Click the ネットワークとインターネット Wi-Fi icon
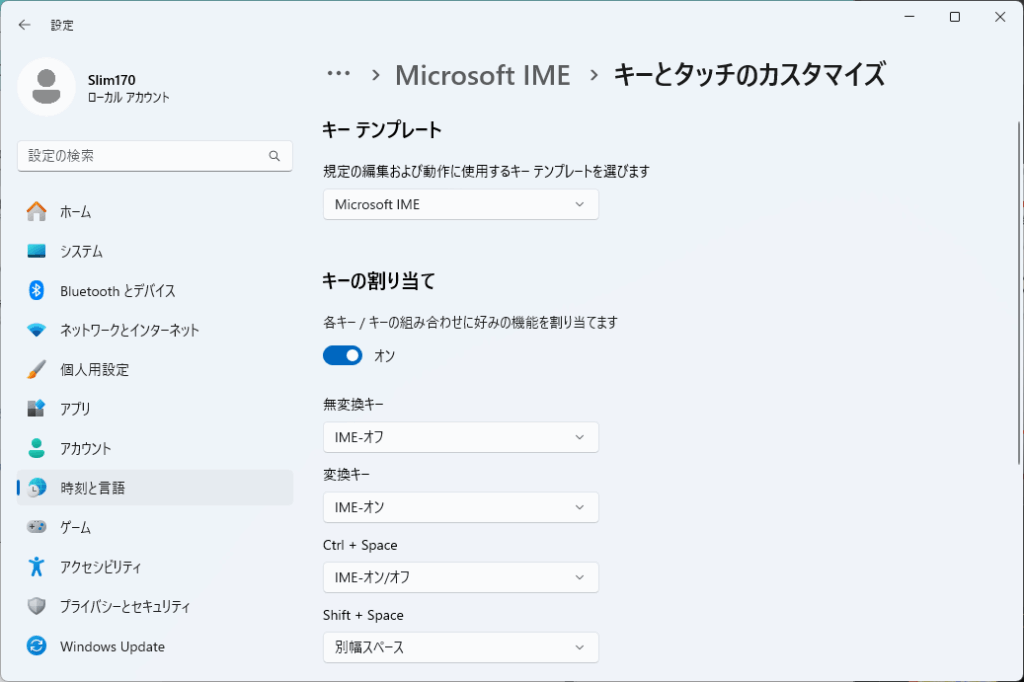This screenshot has width=1024, height=682. (x=37, y=330)
